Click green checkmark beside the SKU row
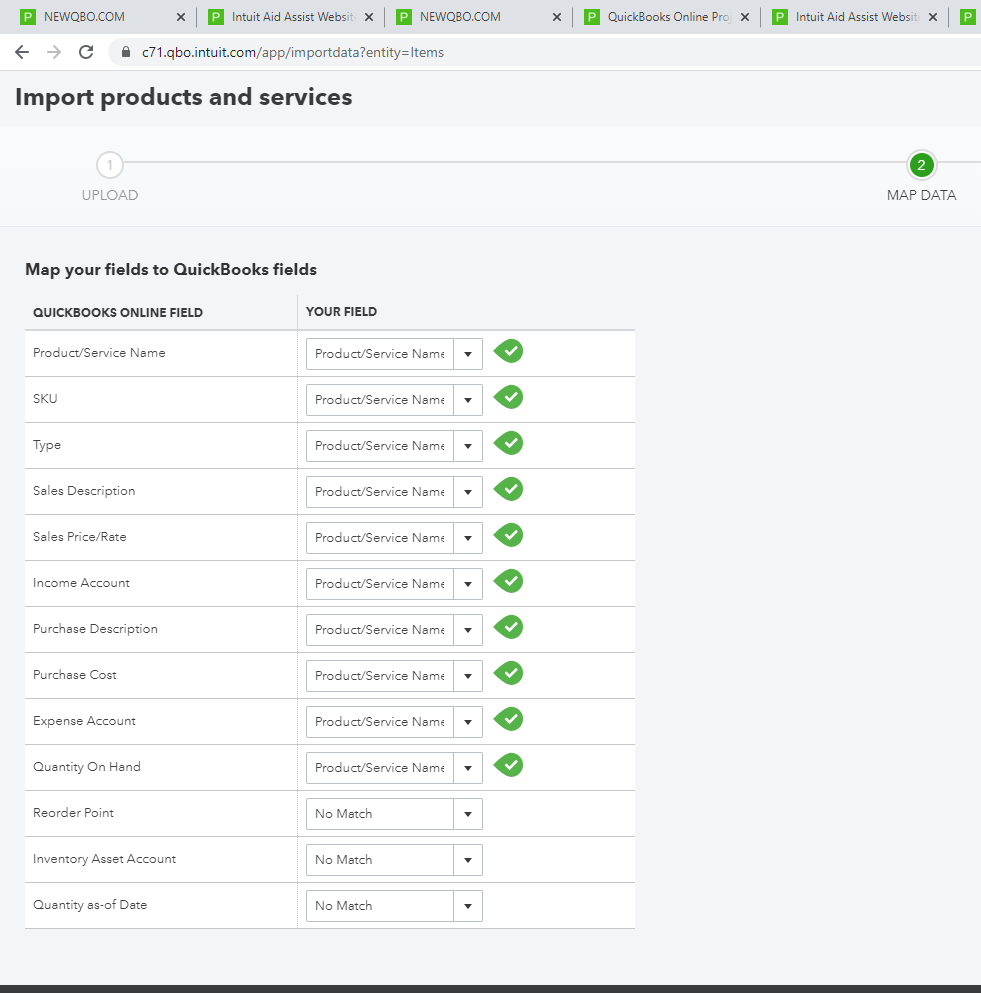This screenshot has height=993, width=981. [509, 398]
